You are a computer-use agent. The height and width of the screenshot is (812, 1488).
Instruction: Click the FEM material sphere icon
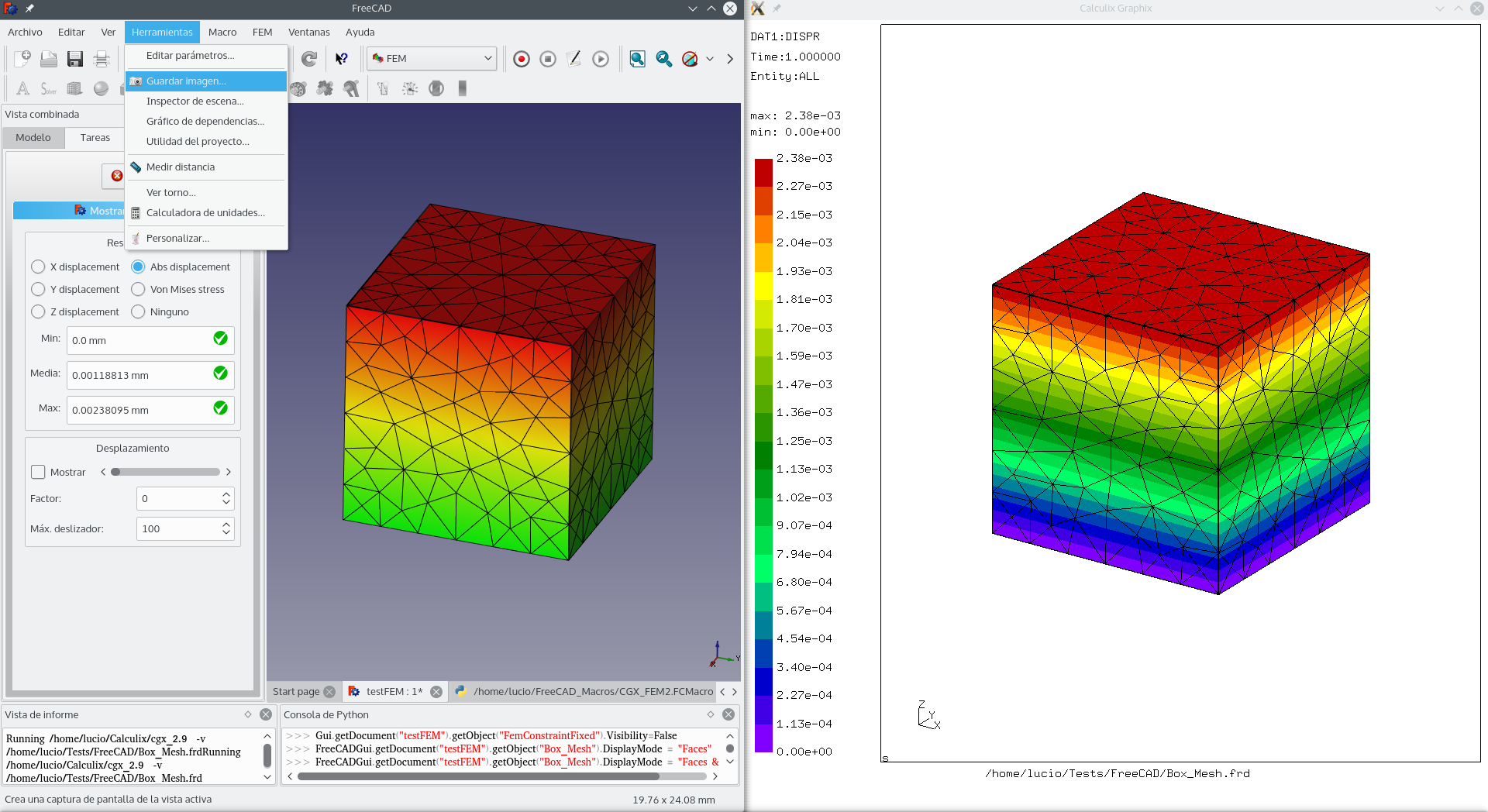tap(101, 88)
